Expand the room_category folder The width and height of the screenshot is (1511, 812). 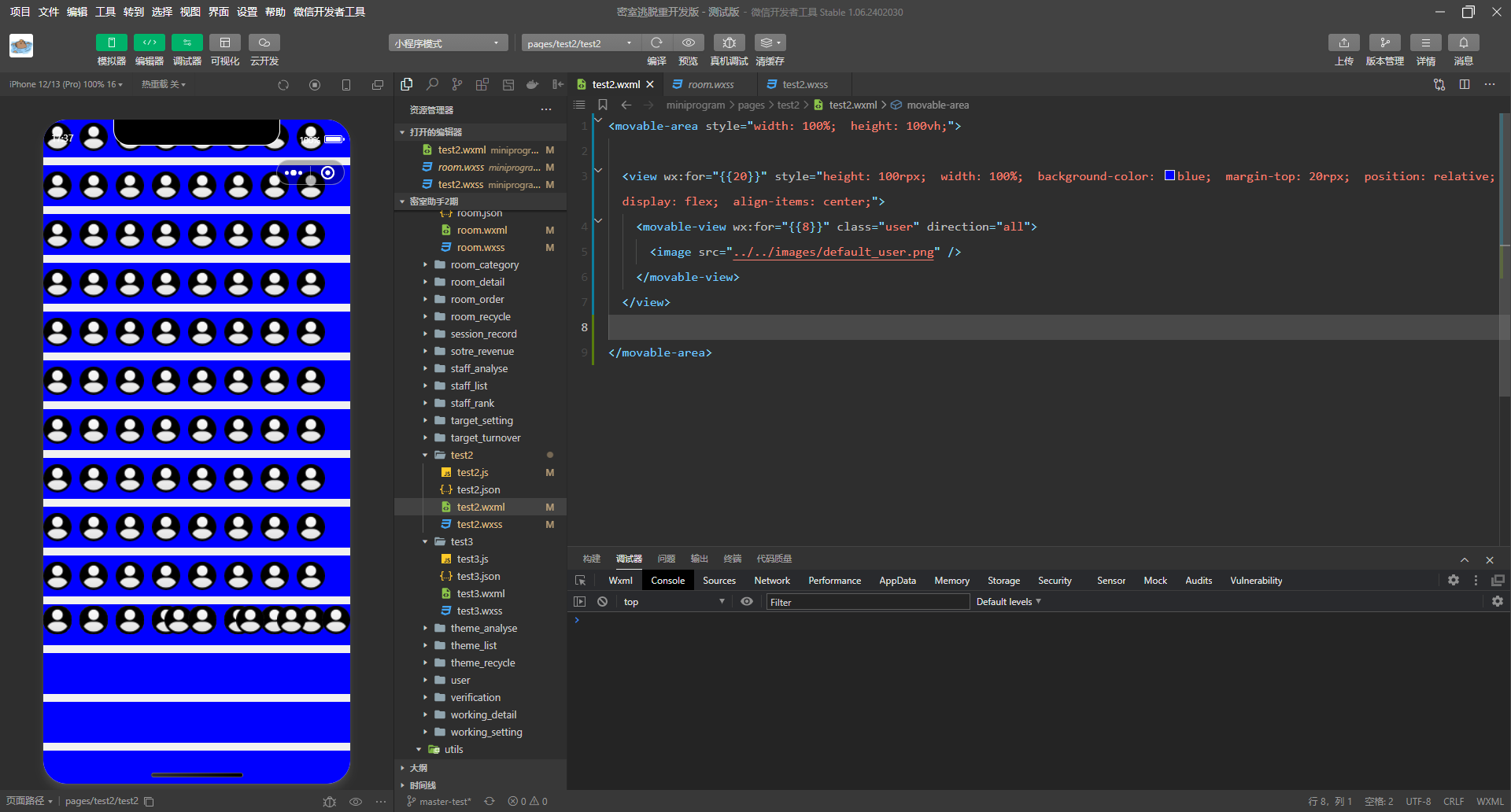(x=484, y=265)
